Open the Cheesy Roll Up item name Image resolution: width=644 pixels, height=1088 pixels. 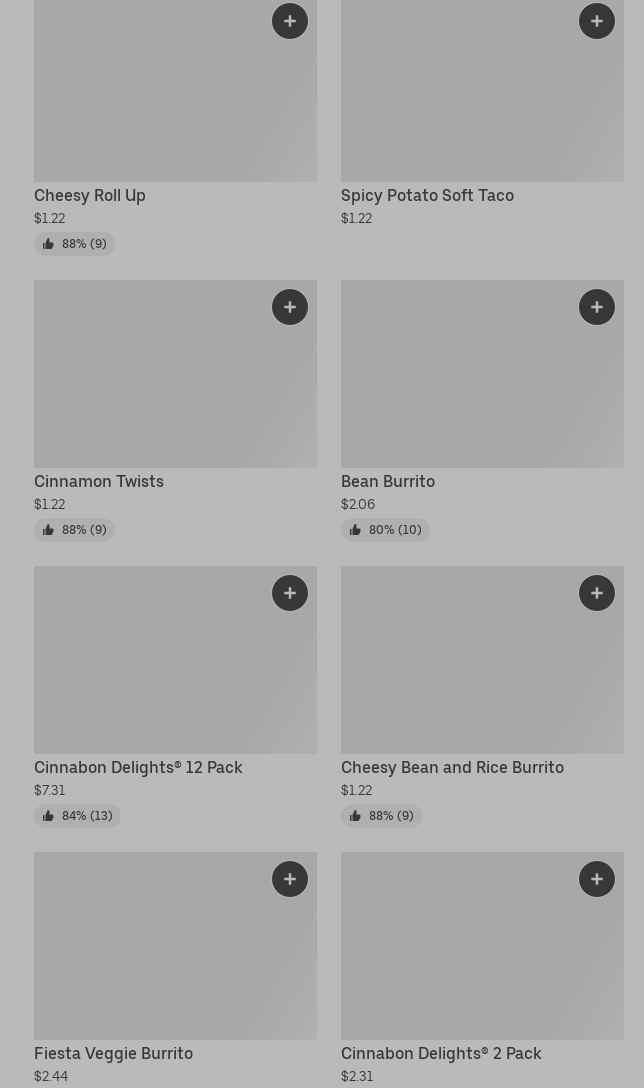point(90,195)
